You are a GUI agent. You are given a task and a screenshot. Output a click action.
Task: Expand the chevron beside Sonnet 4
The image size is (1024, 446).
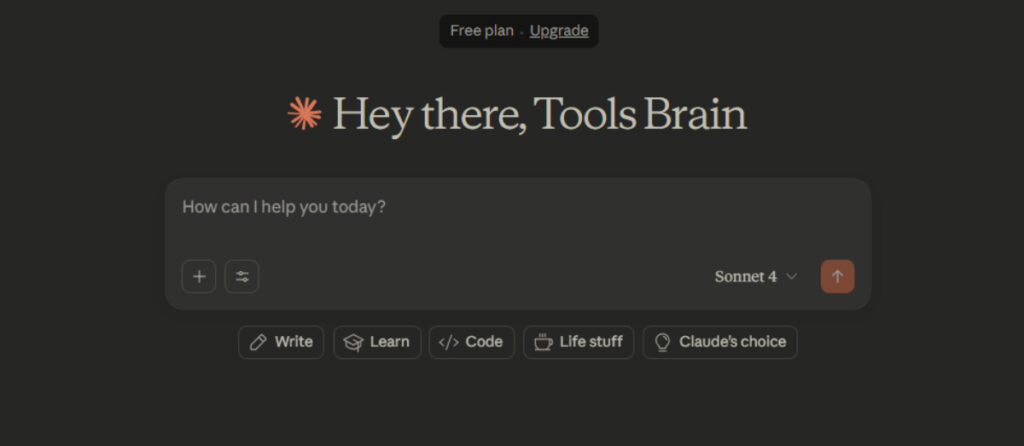click(x=792, y=277)
